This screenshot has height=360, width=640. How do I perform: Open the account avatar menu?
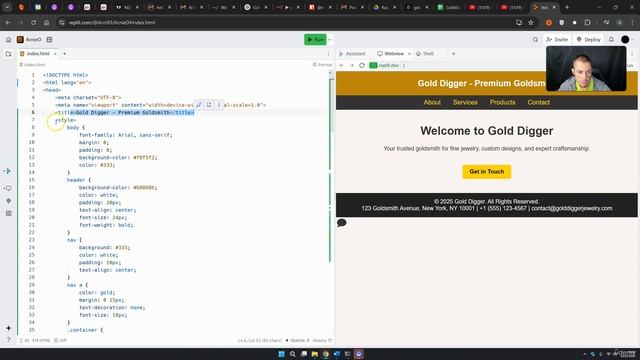[625, 40]
